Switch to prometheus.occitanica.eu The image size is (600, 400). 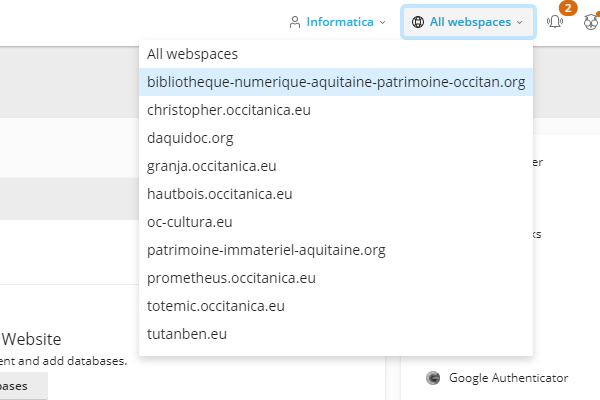231,278
